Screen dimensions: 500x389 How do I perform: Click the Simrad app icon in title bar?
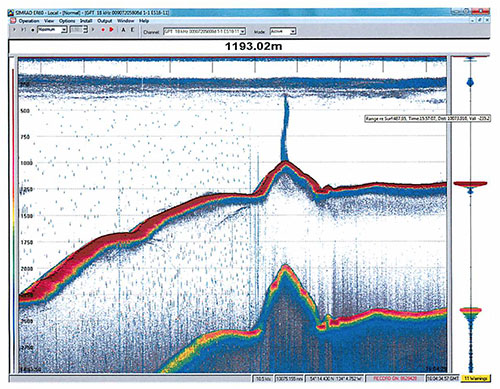(11, 13)
